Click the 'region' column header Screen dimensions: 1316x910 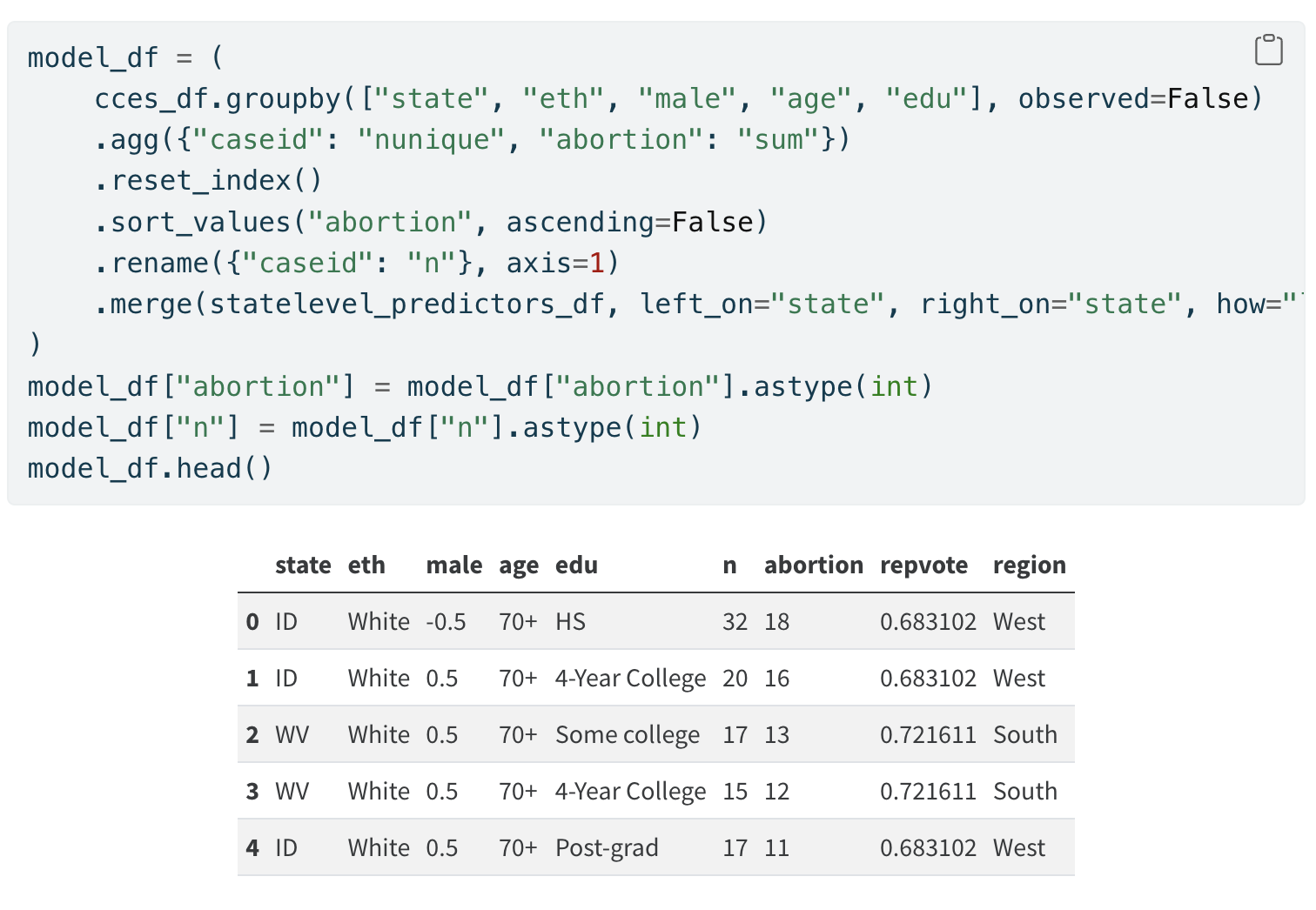[1029, 565]
